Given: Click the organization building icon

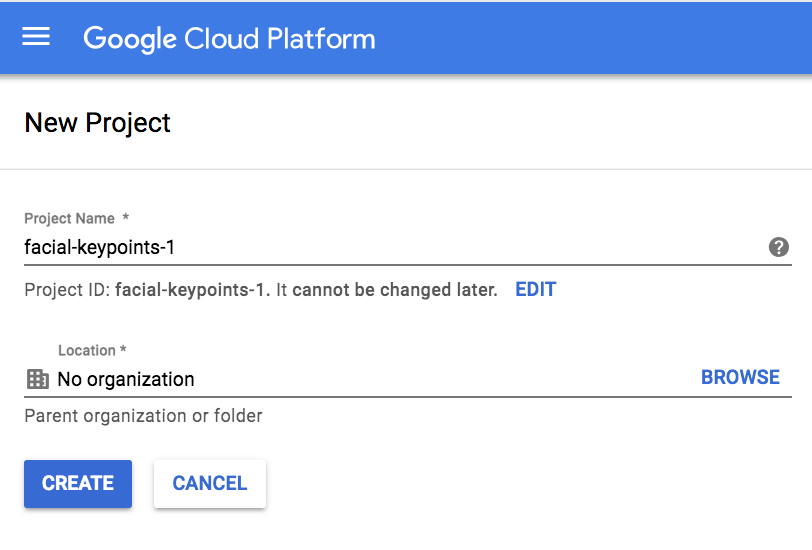Looking at the screenshot, I should pyautogui.click(x=37, y=379).
